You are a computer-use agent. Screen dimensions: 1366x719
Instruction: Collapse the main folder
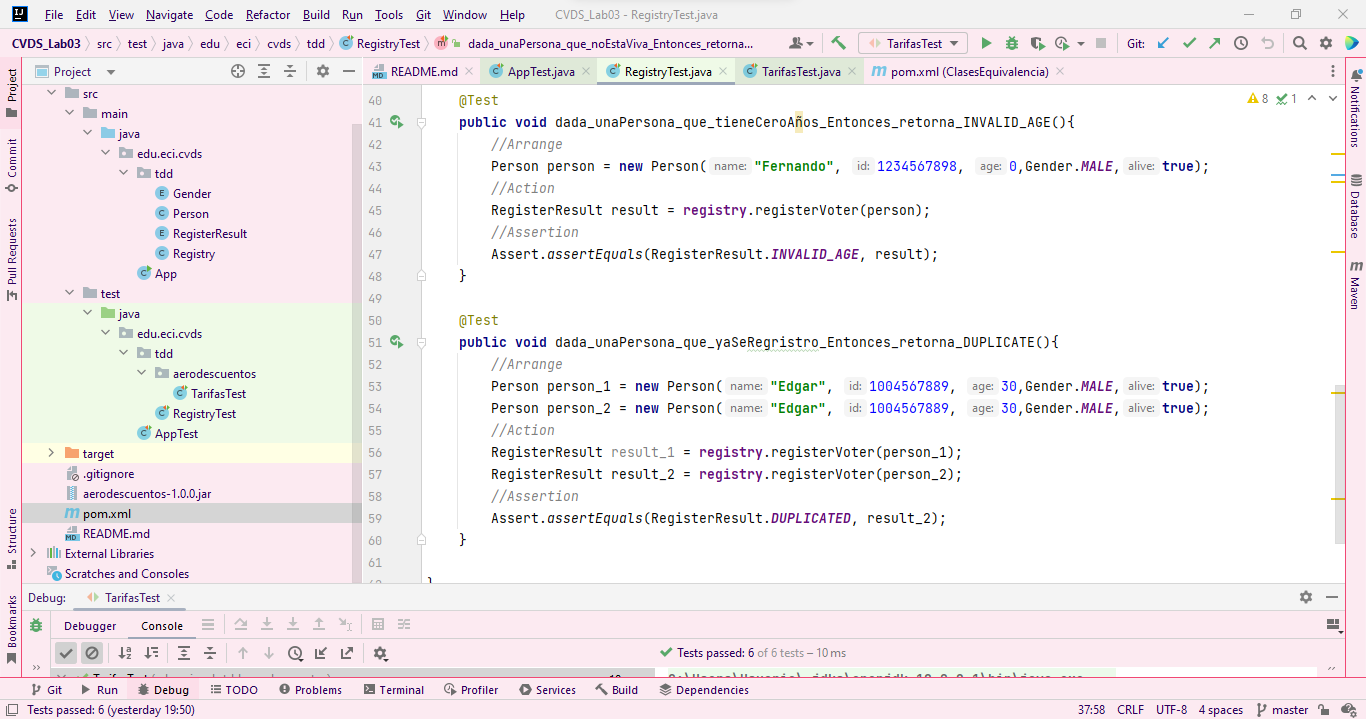[70, 114]
